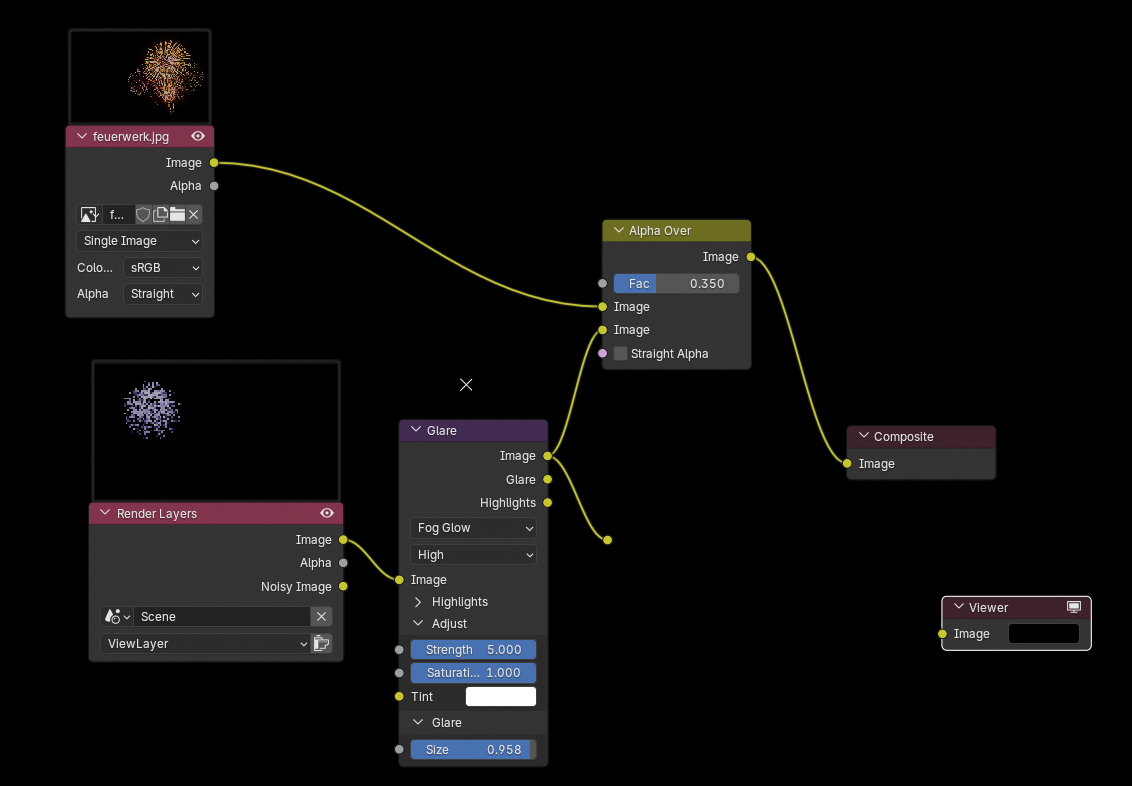Screen dimensions: 1132x786
Task: Click the monitor icon on Viewer node
Action: tap(1074, 607)
